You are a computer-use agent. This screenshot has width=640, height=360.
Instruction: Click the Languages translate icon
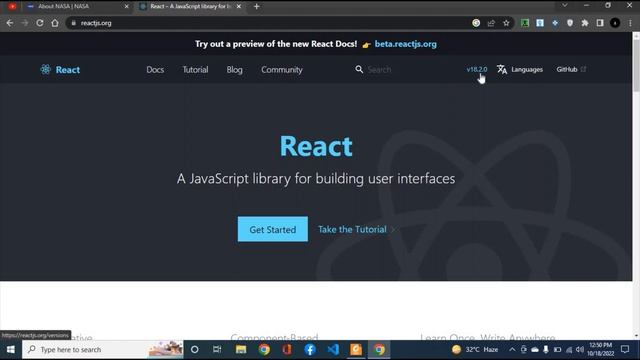coord(502,69)
